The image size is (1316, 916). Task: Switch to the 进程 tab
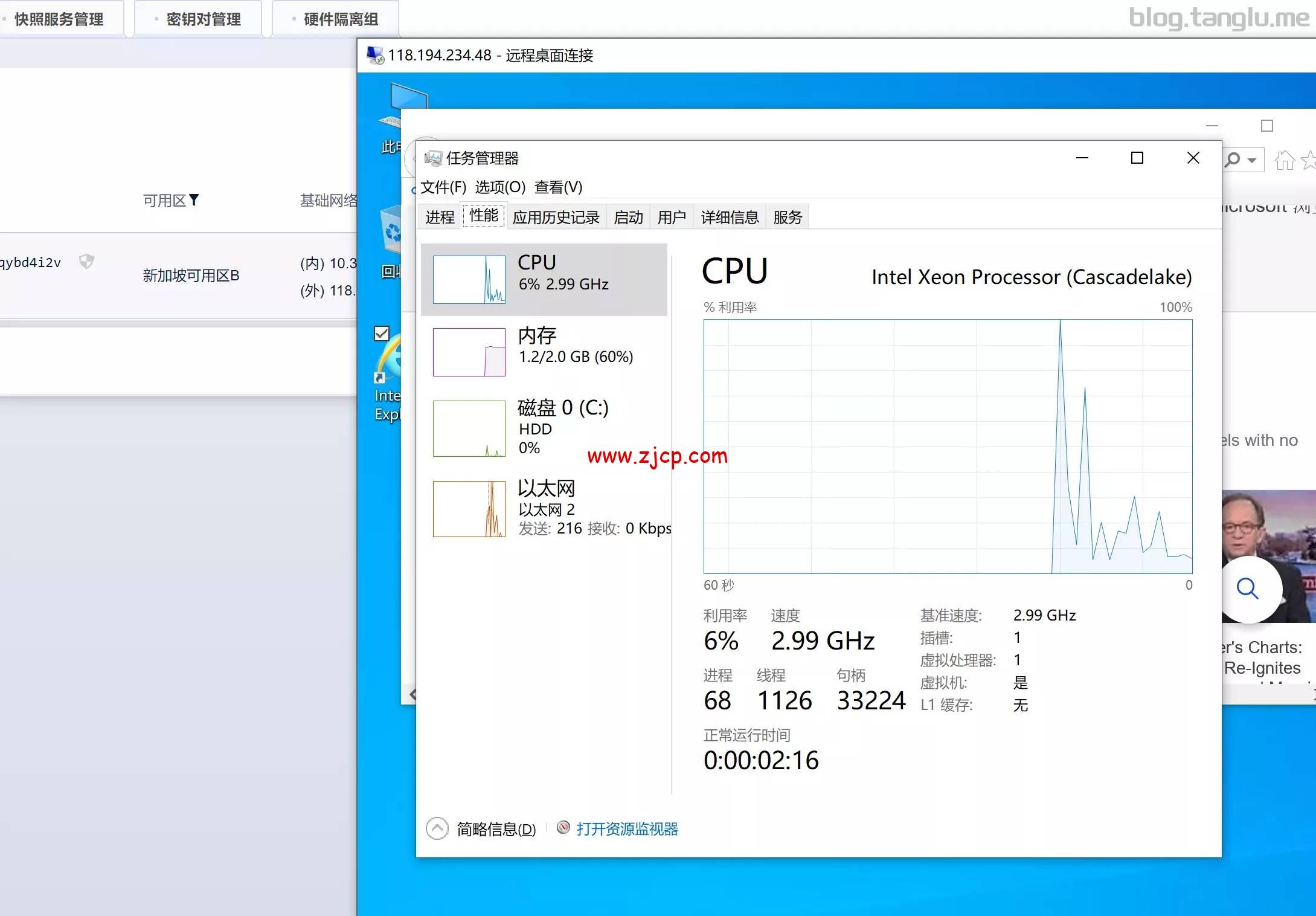coord(440,217)
